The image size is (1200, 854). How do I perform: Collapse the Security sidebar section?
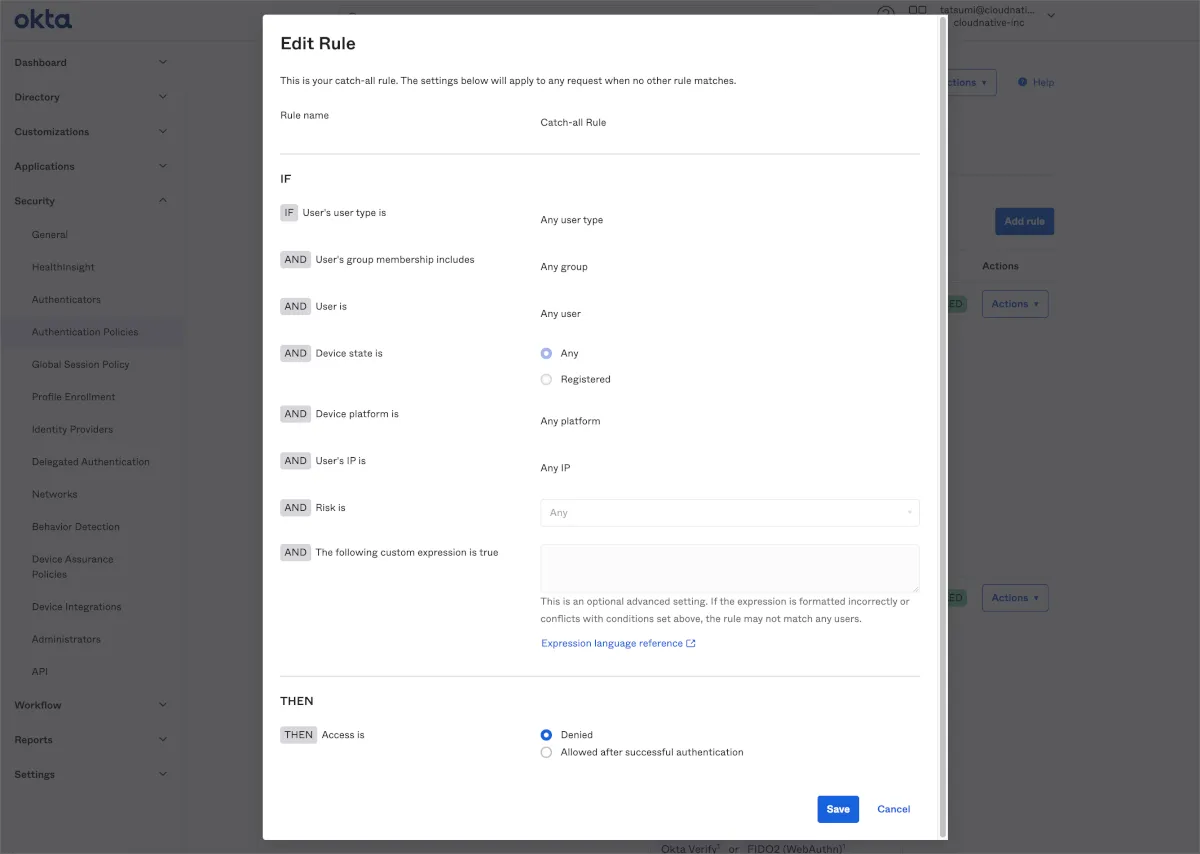(x=163, y=201)
